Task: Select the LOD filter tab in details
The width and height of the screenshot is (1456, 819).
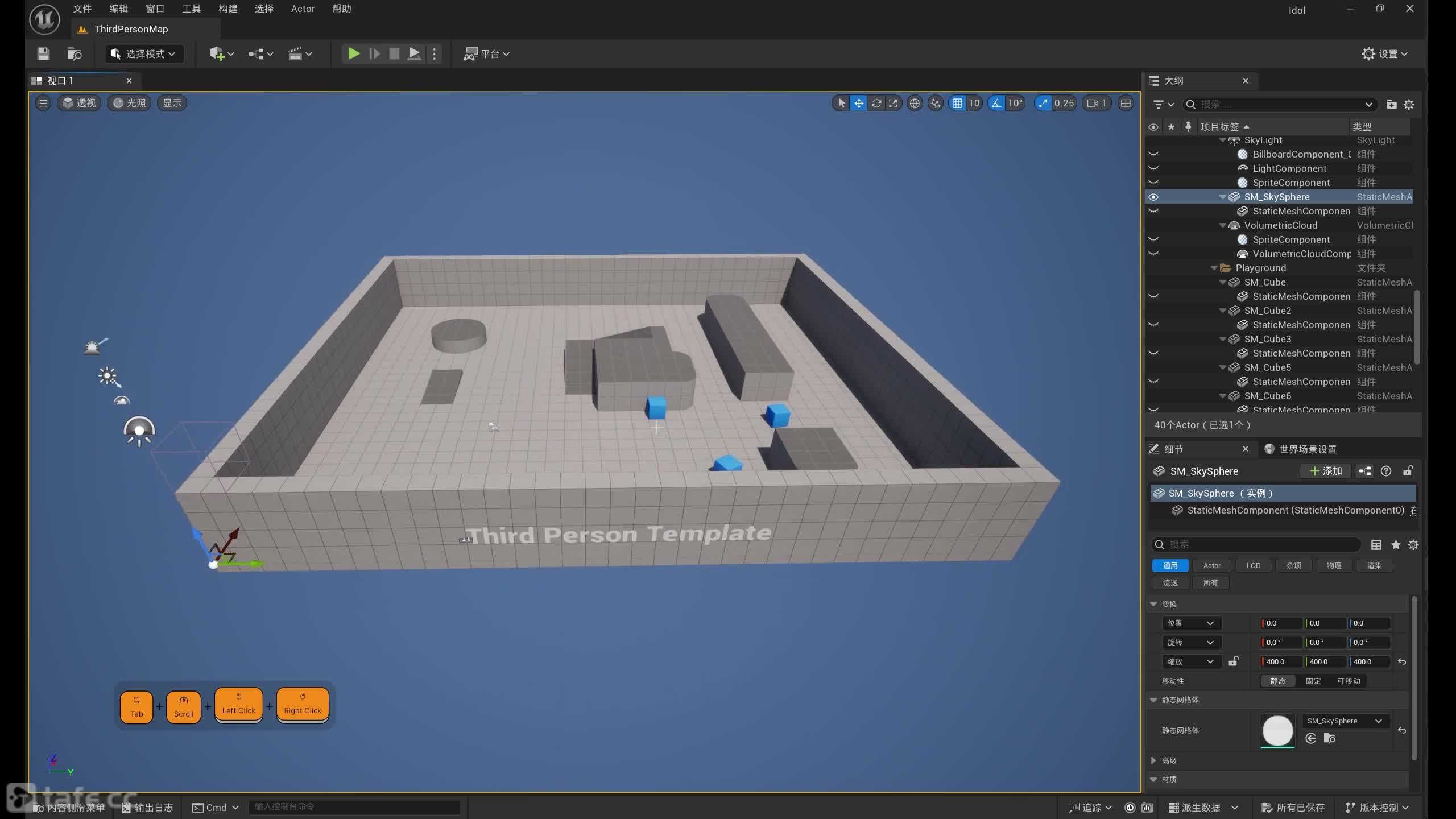Action: 1254,565
